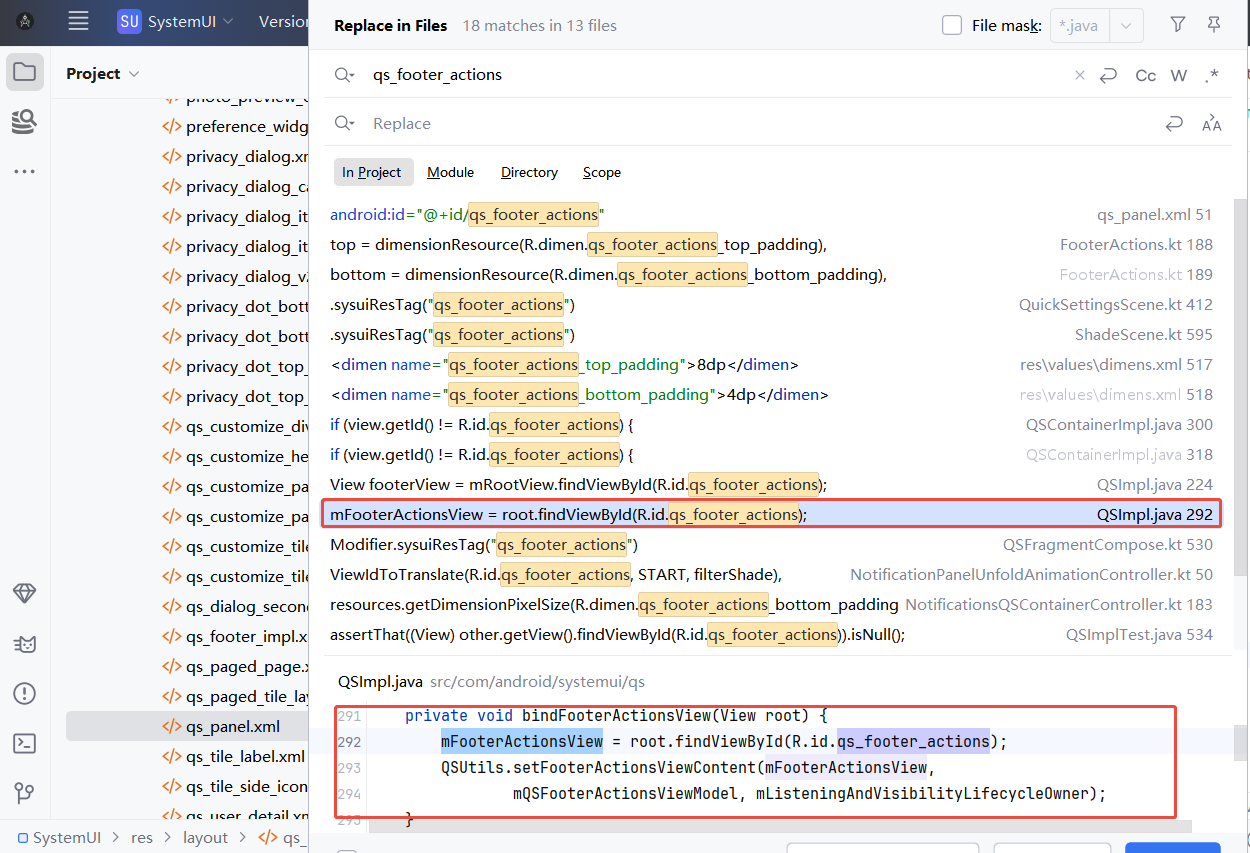
Task: Click the blue button at the dialog bottom
Action: tap(1172, 848)
